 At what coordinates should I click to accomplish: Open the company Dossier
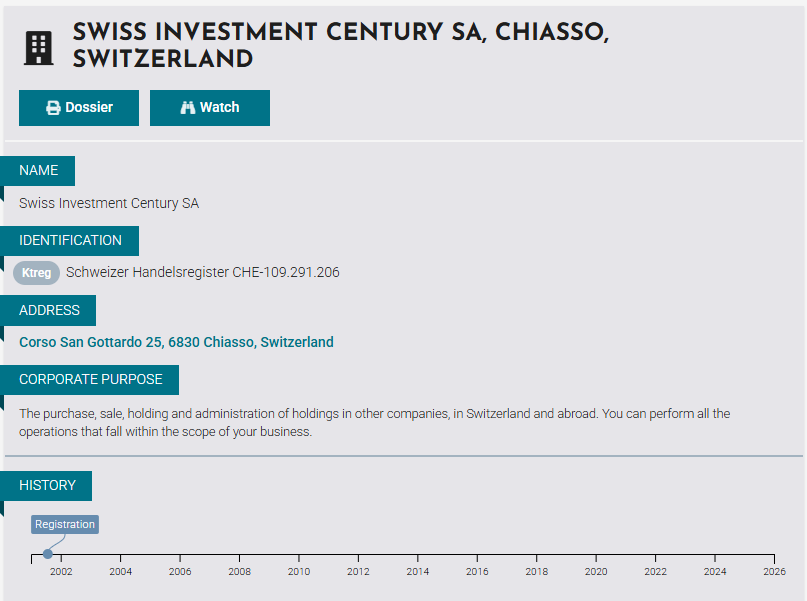pyautogui.click(x=79, y=108)
